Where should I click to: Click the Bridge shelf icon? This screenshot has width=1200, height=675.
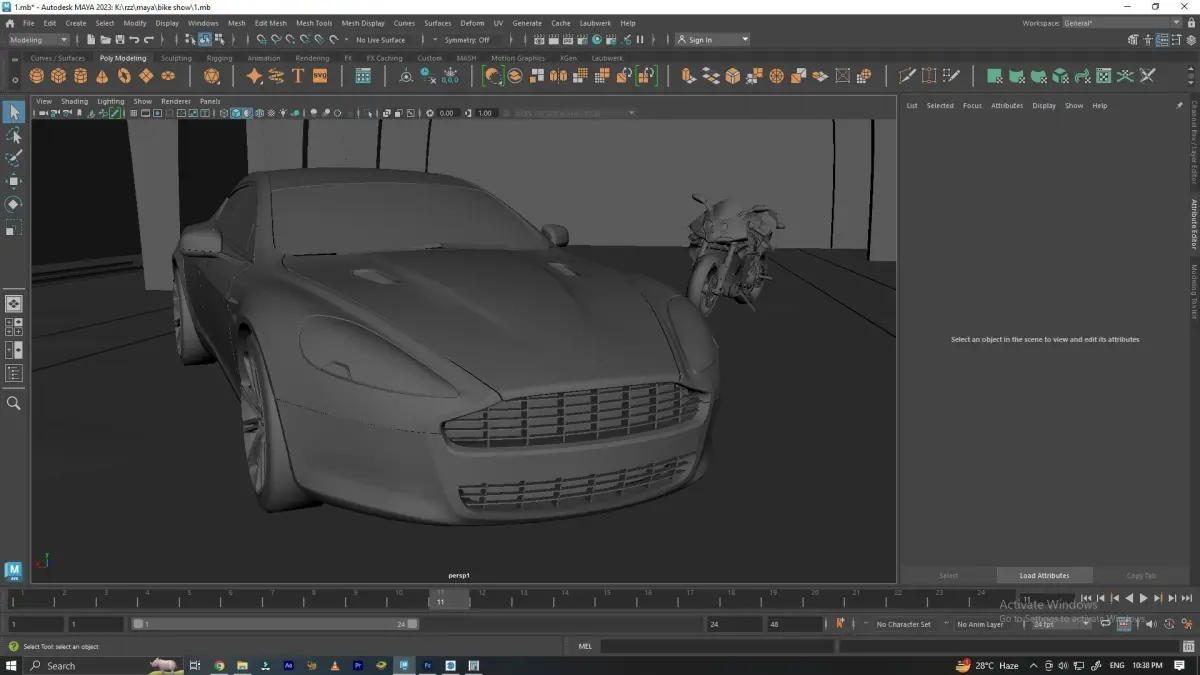711,76
